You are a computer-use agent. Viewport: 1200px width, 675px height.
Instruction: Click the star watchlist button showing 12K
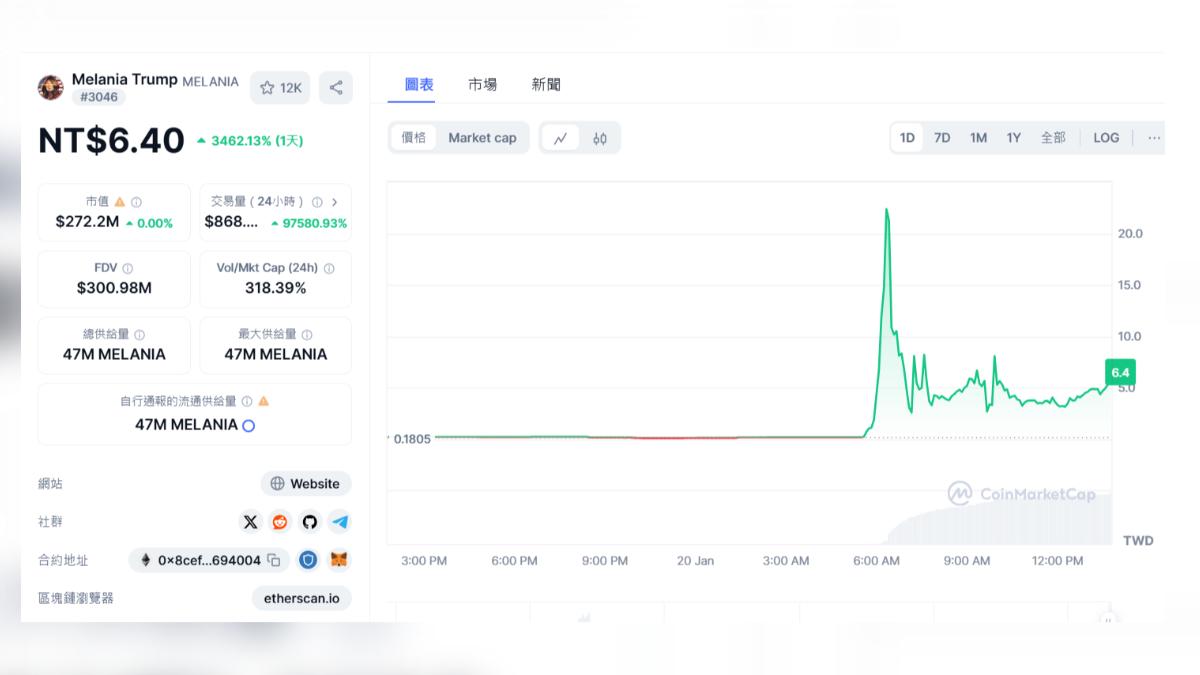coord(280,88)
